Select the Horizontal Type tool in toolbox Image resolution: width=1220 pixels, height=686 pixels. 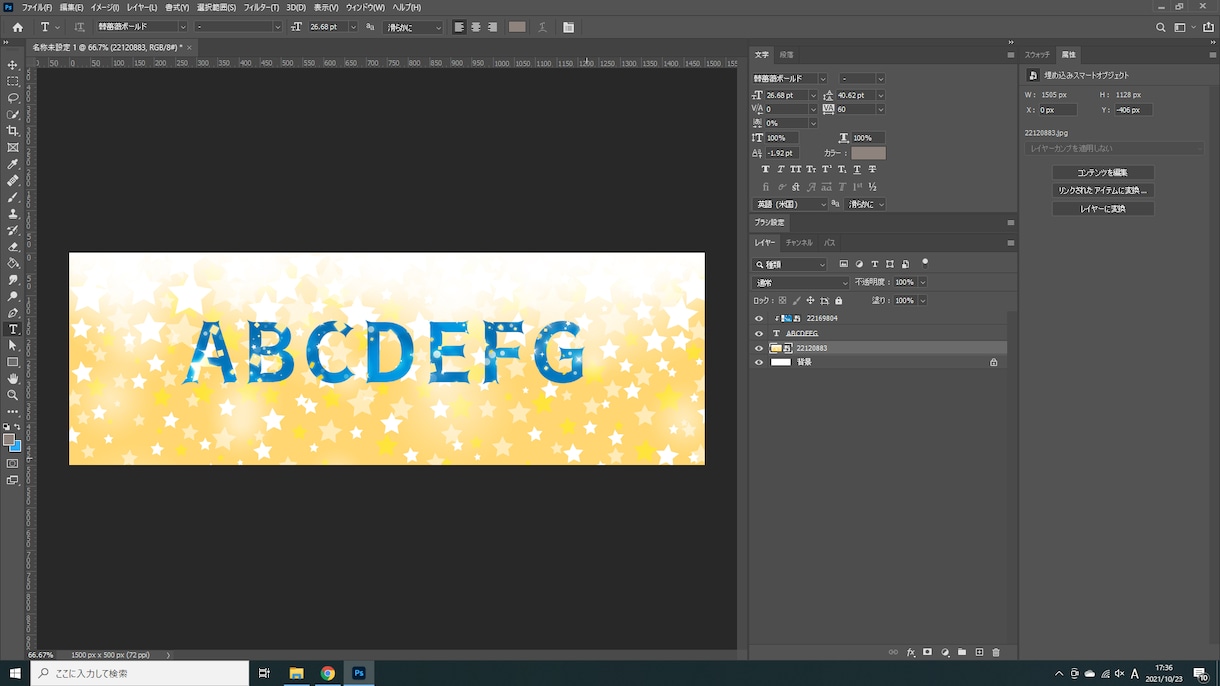pos(13,329)
